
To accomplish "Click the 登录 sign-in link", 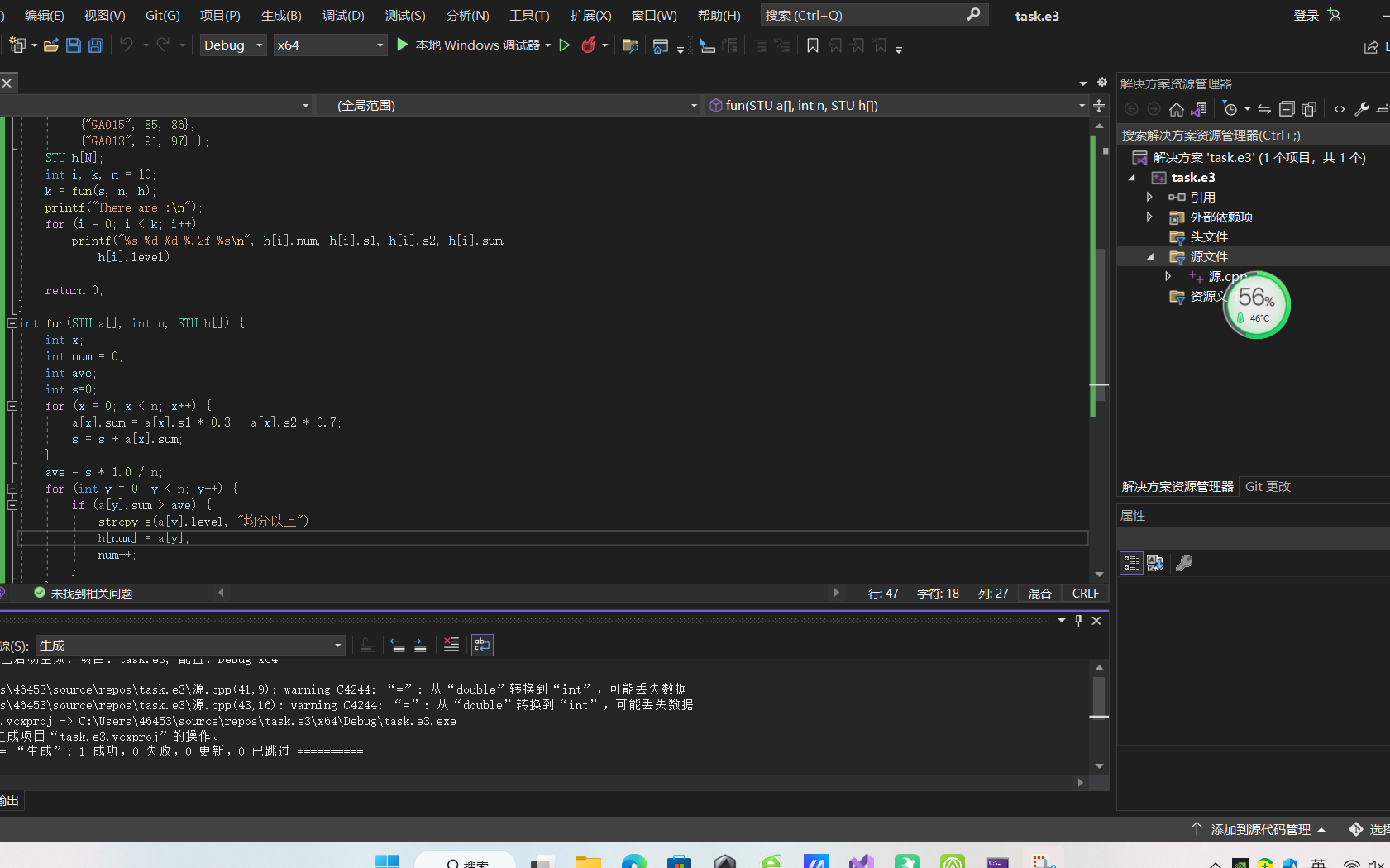I will [1306, 16].
